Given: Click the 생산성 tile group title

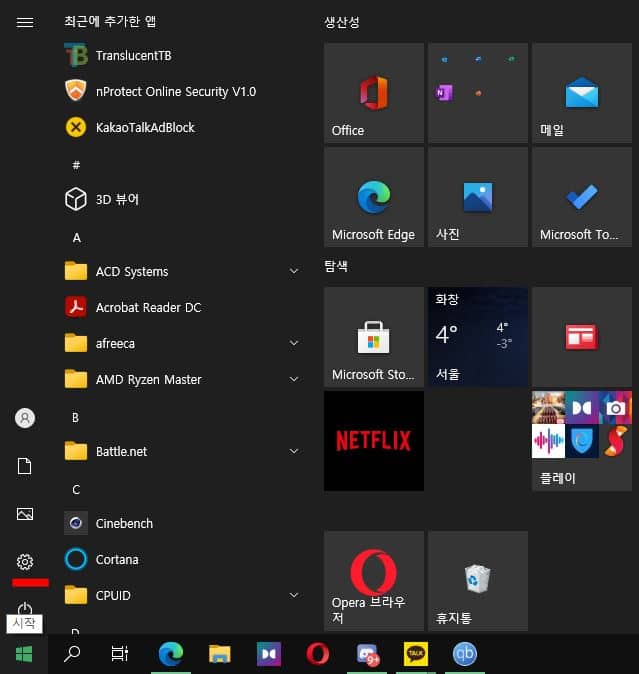Looking at the screenshot, I should [x=342, y=22].
